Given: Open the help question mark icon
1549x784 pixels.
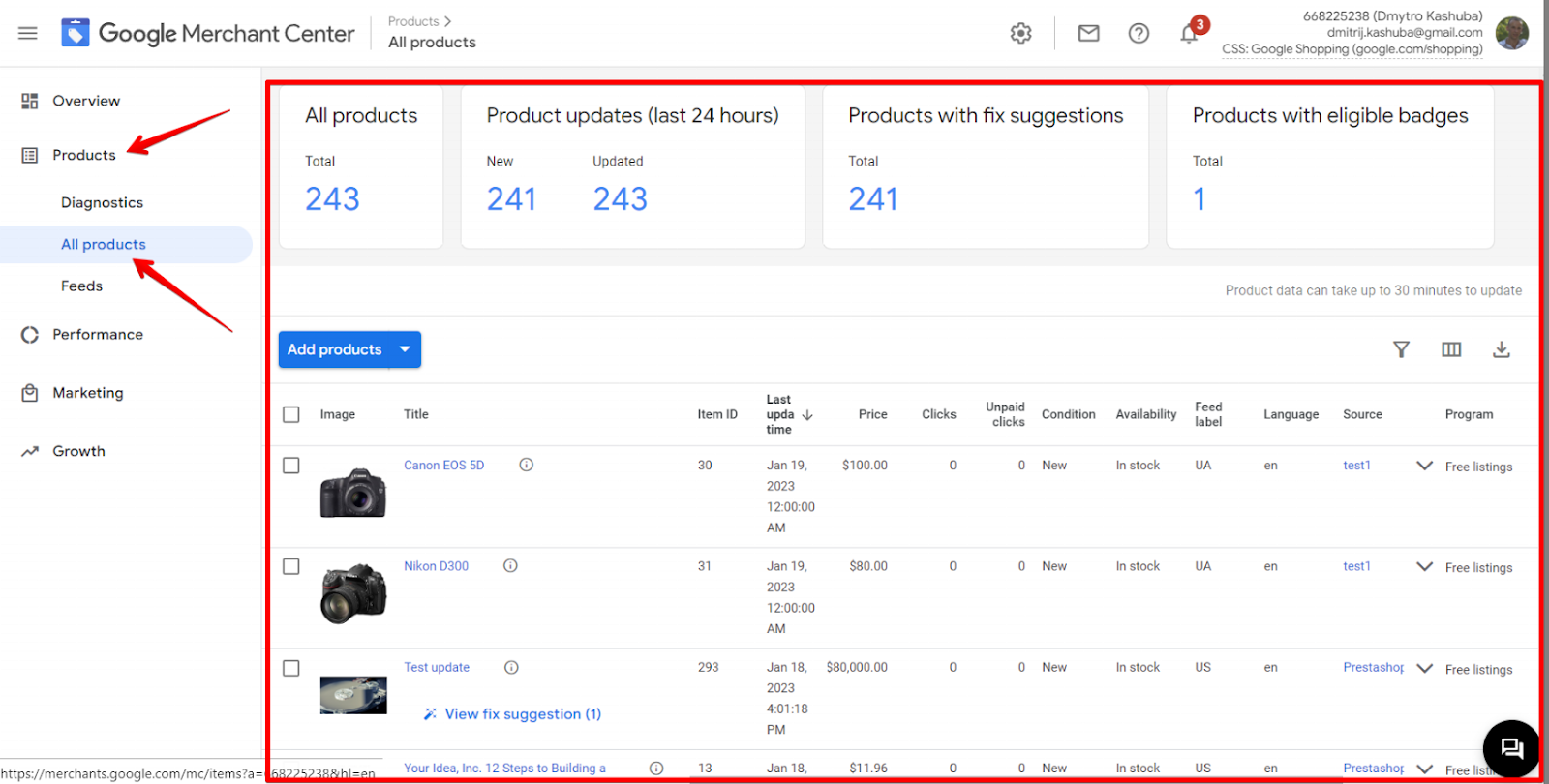Looking at the screenshot, I should point(1139,34).
